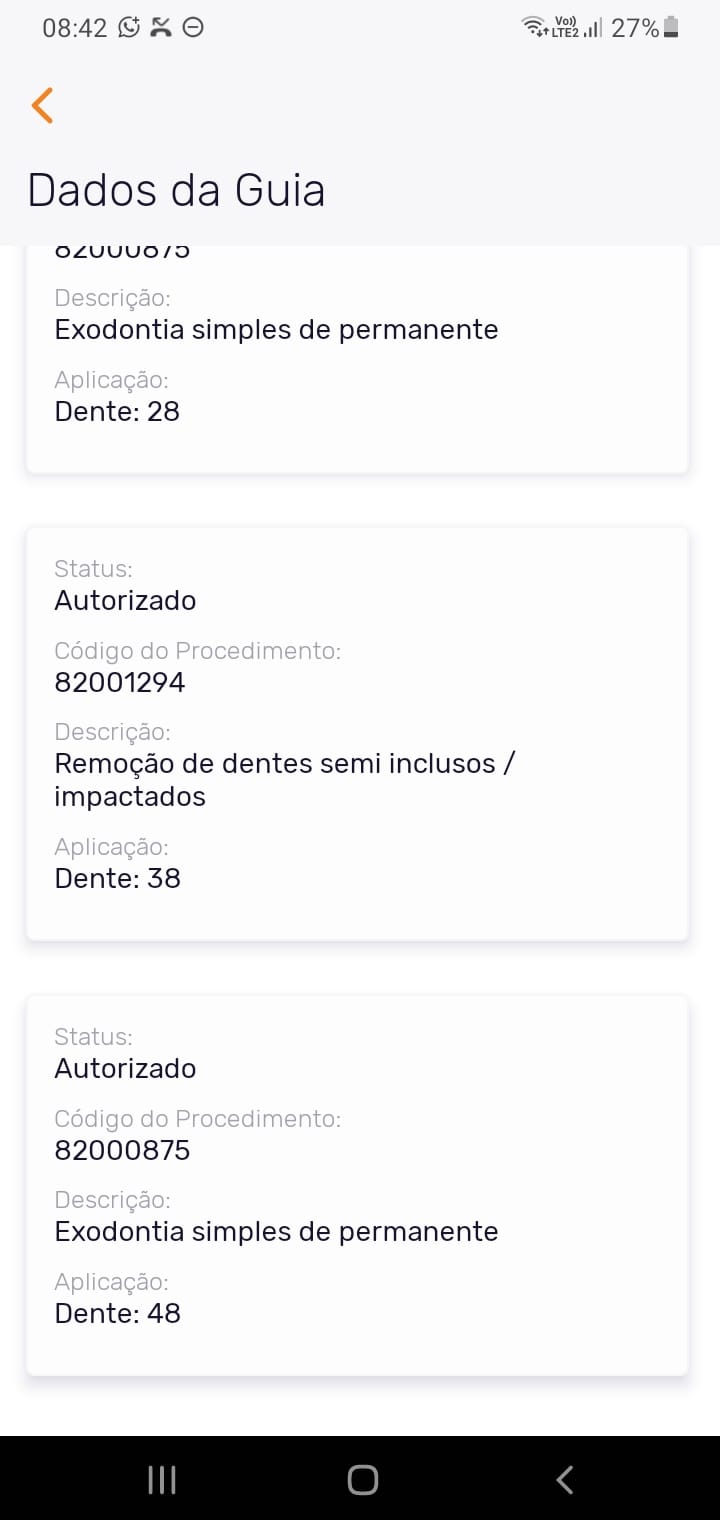Tap the procedure code 82001294
The width and height of the screenshot is (720, 1520).
click(x=120, y=682)
